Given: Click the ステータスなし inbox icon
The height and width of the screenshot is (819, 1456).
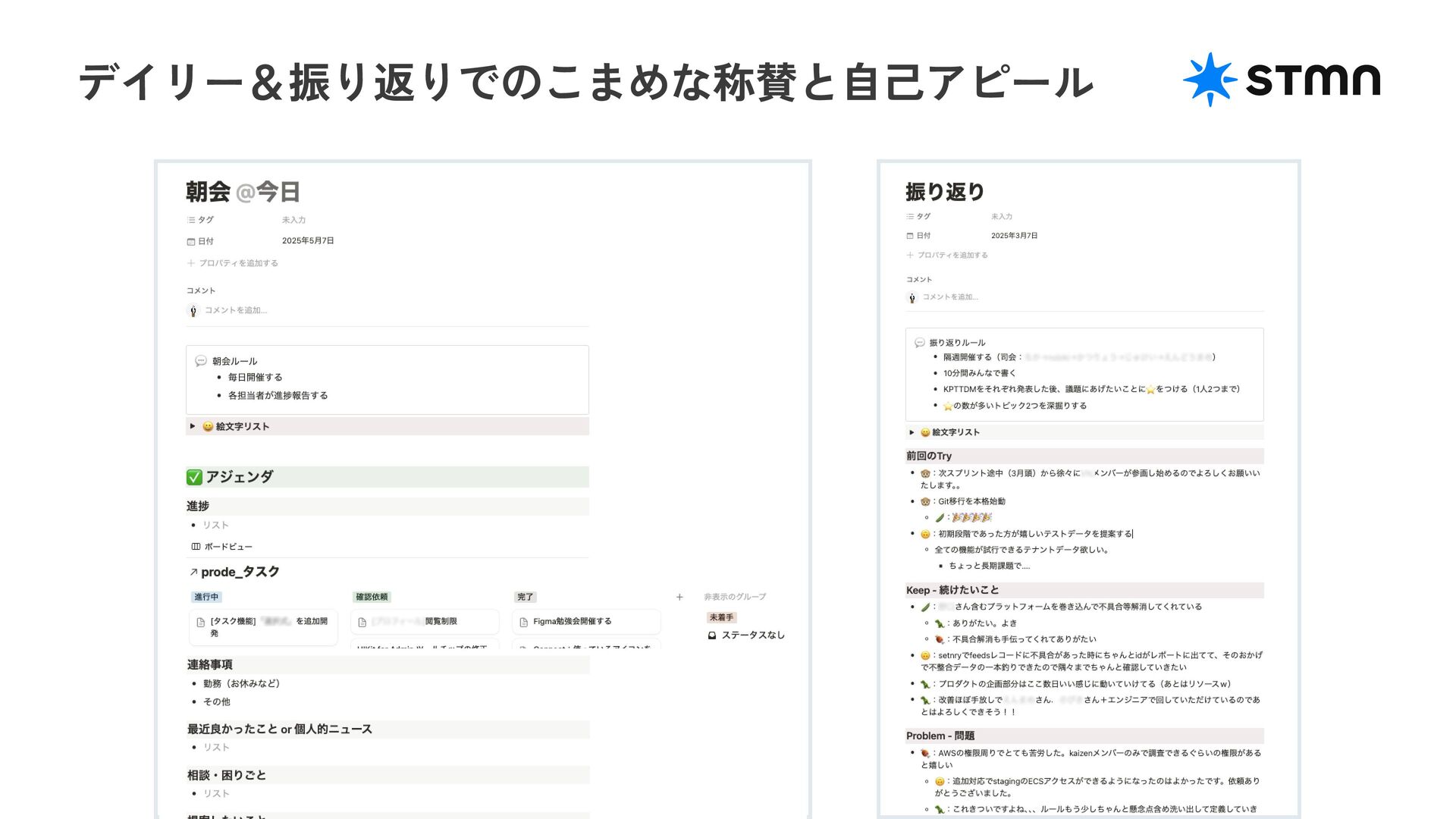Looking at the screenshot, I should 712,635.
